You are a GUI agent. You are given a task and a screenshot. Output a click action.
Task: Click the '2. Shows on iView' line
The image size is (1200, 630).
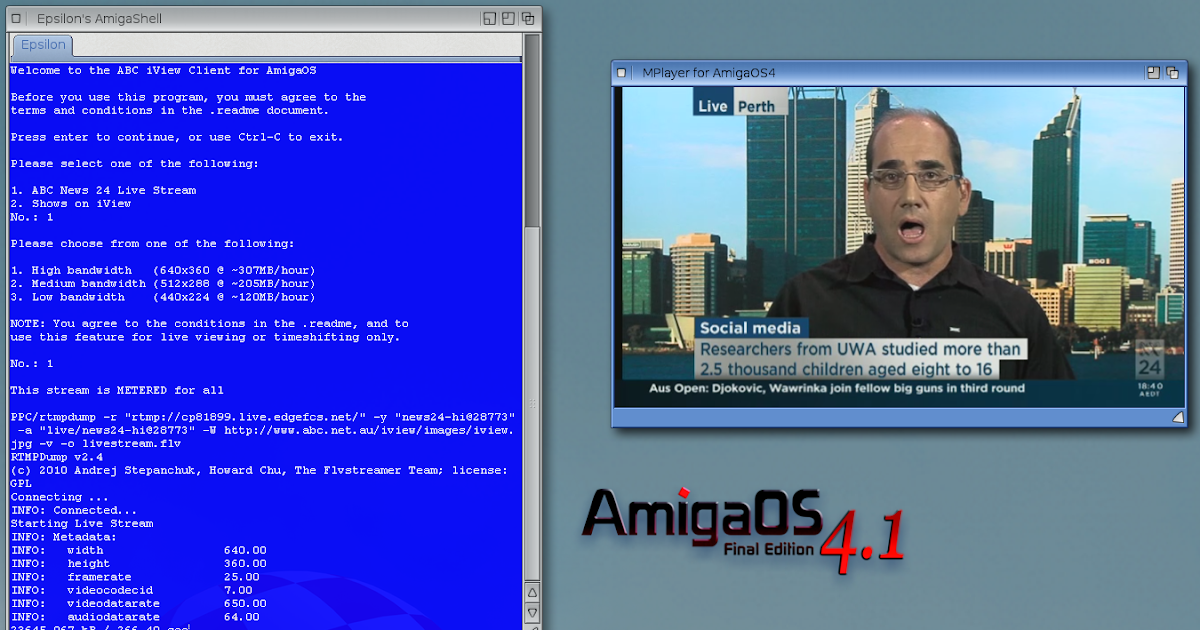pyautogui.click(x=71, y=204)
